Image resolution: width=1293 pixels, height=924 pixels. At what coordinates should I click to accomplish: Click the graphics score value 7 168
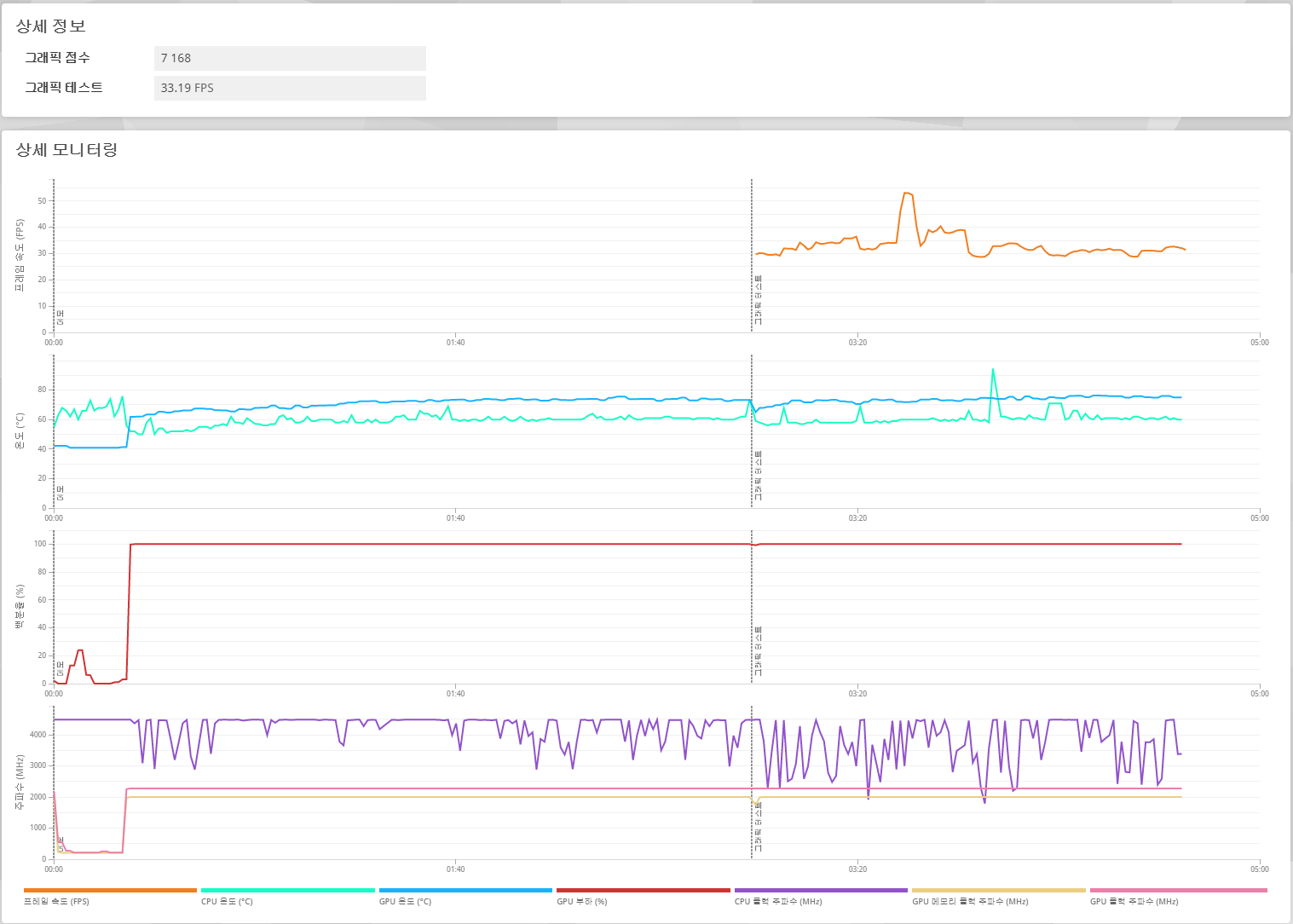pos(290,58)
